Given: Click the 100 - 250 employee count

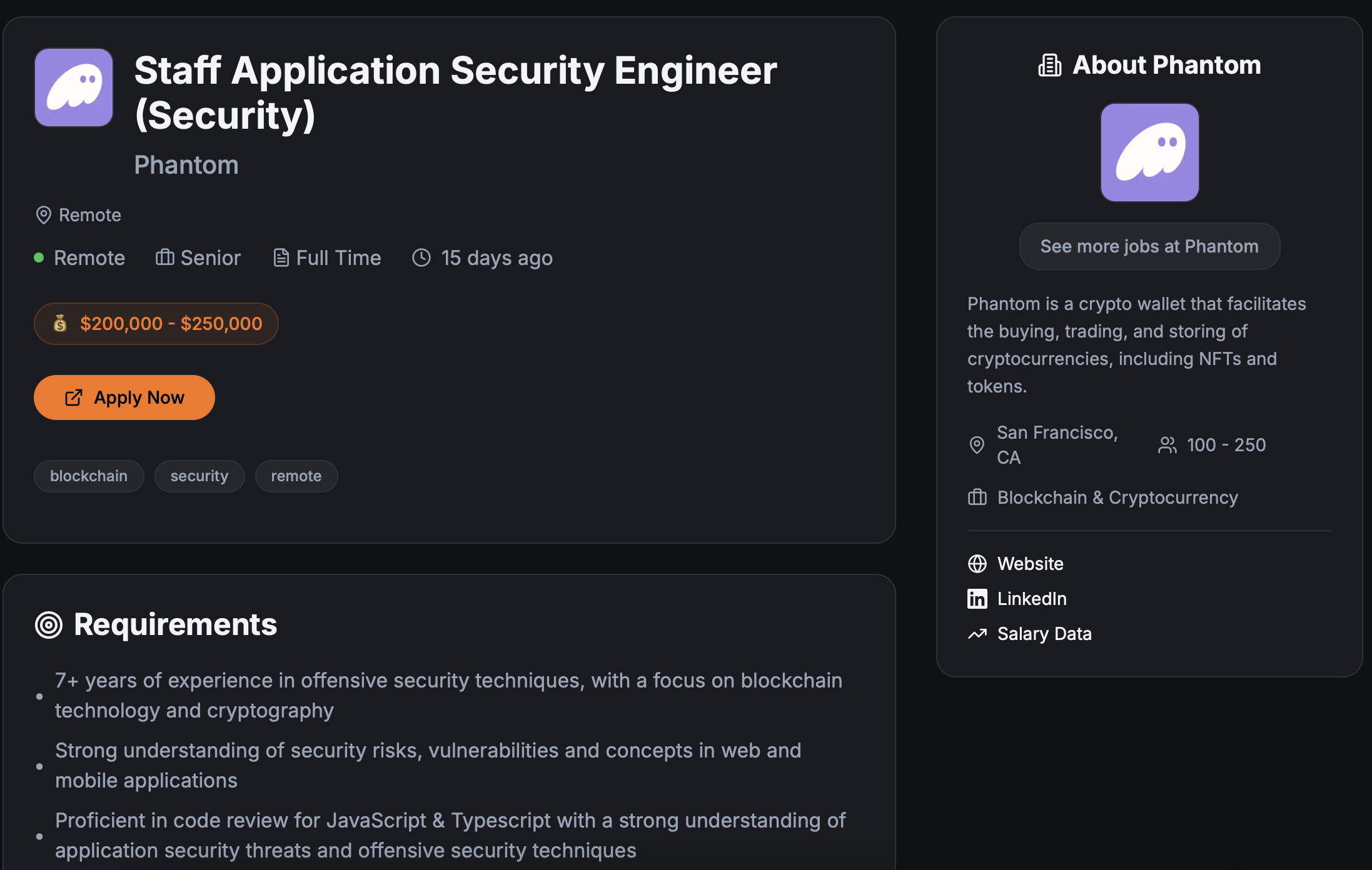Looking at the screenshot, I should (1226, 445).
